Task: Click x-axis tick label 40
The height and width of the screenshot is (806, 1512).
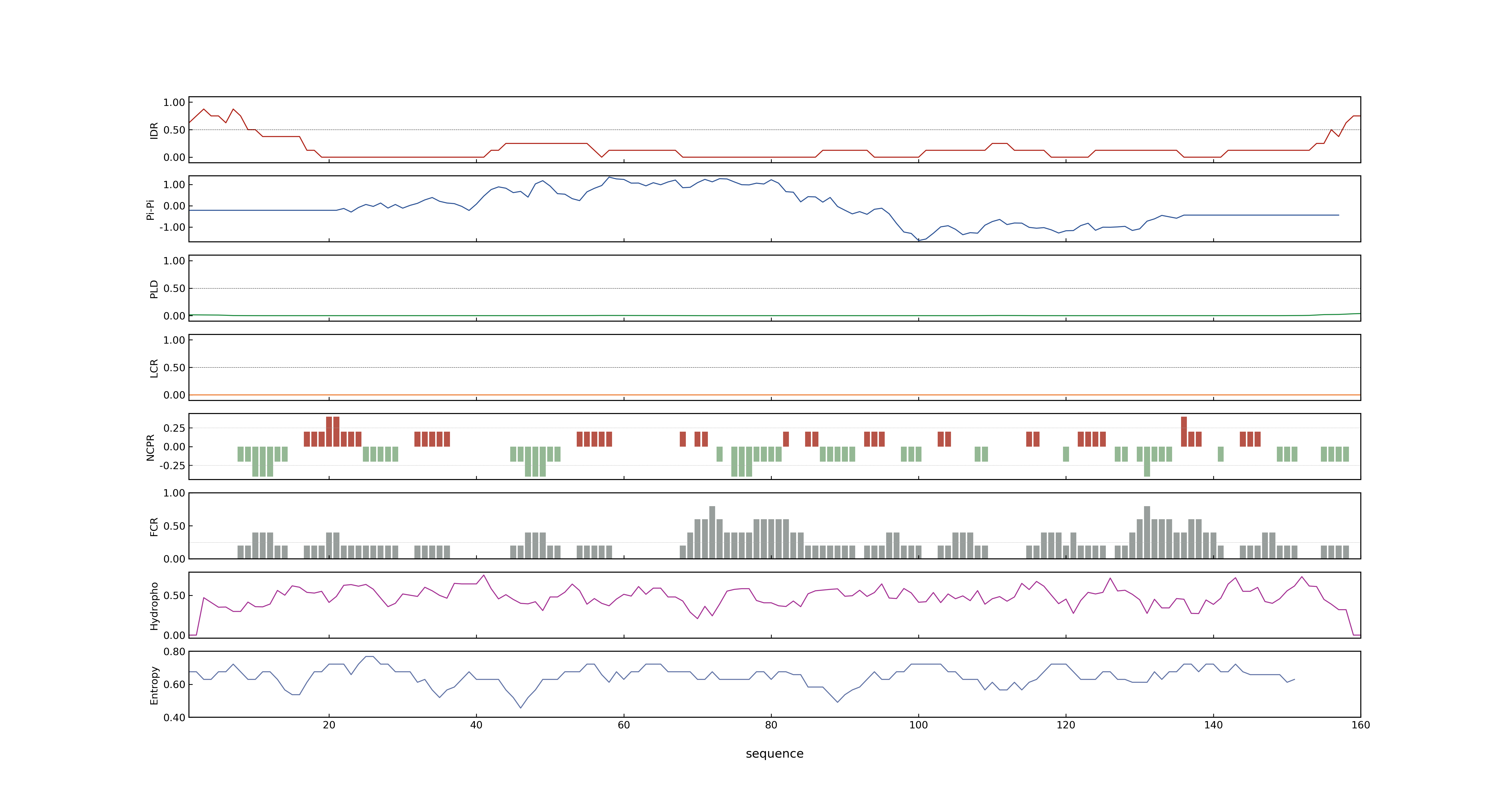Action: click(476, 725)
